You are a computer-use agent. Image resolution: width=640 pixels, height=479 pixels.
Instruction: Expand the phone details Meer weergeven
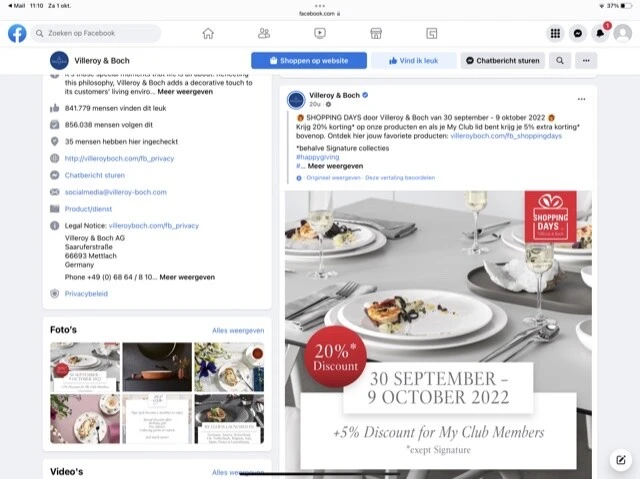[187, 277]
